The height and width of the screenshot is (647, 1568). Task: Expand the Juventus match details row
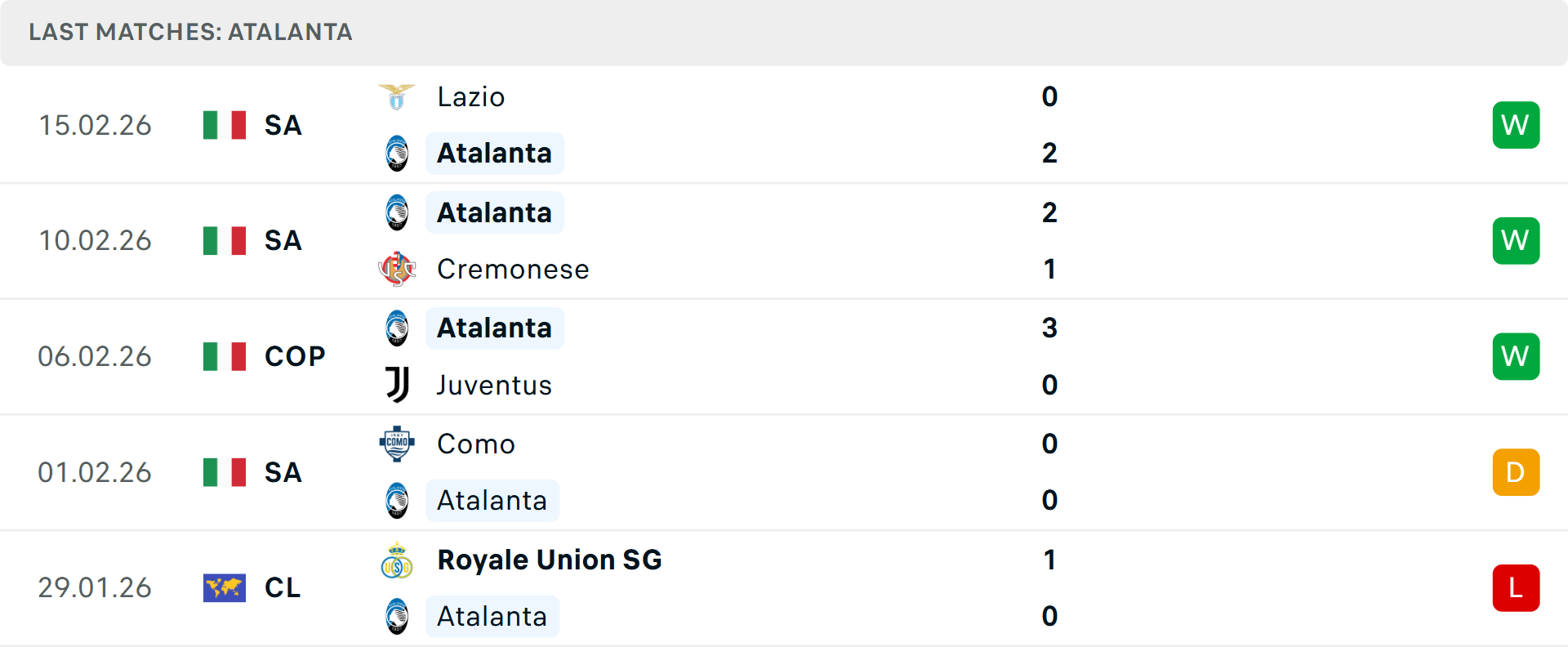(x=784, y=356)
